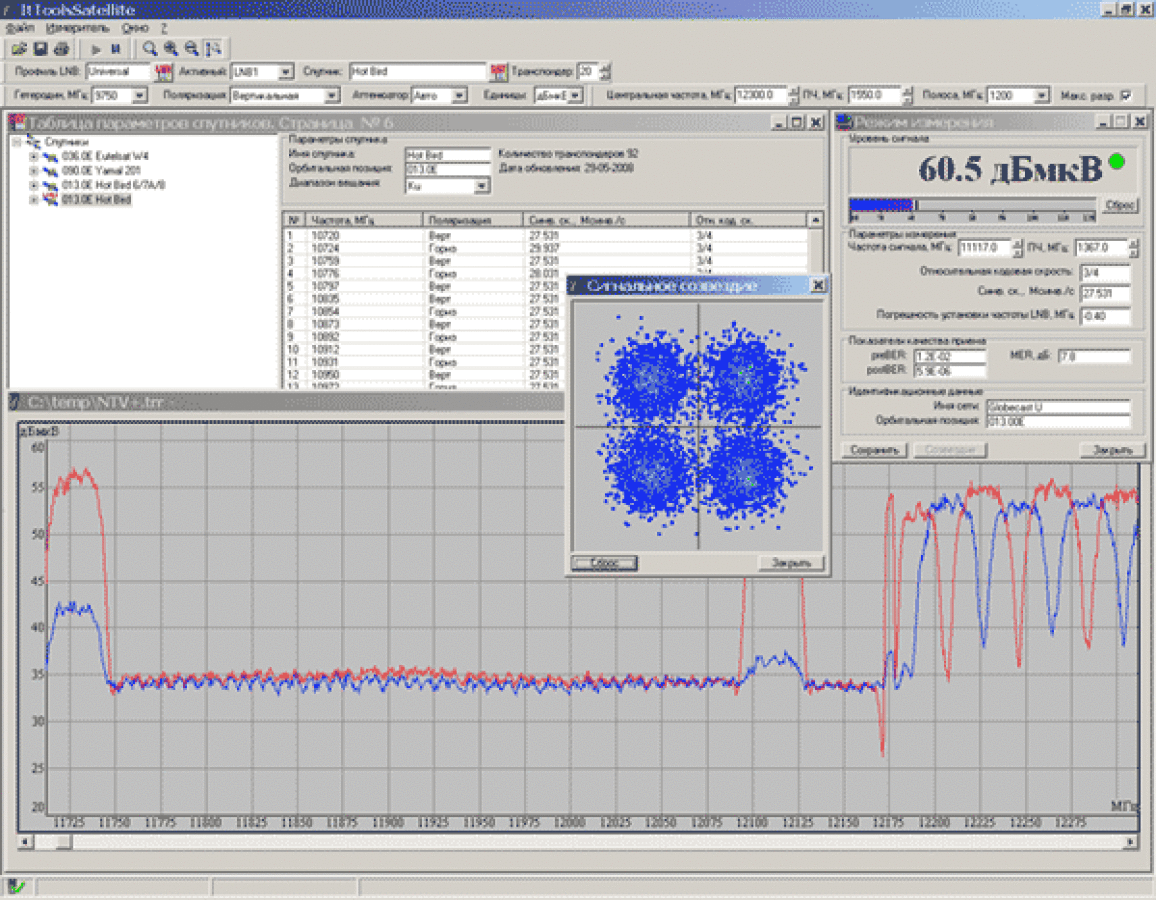
Task: Click Сохранить button in measurement panel
Action: (x=874, y=450)
